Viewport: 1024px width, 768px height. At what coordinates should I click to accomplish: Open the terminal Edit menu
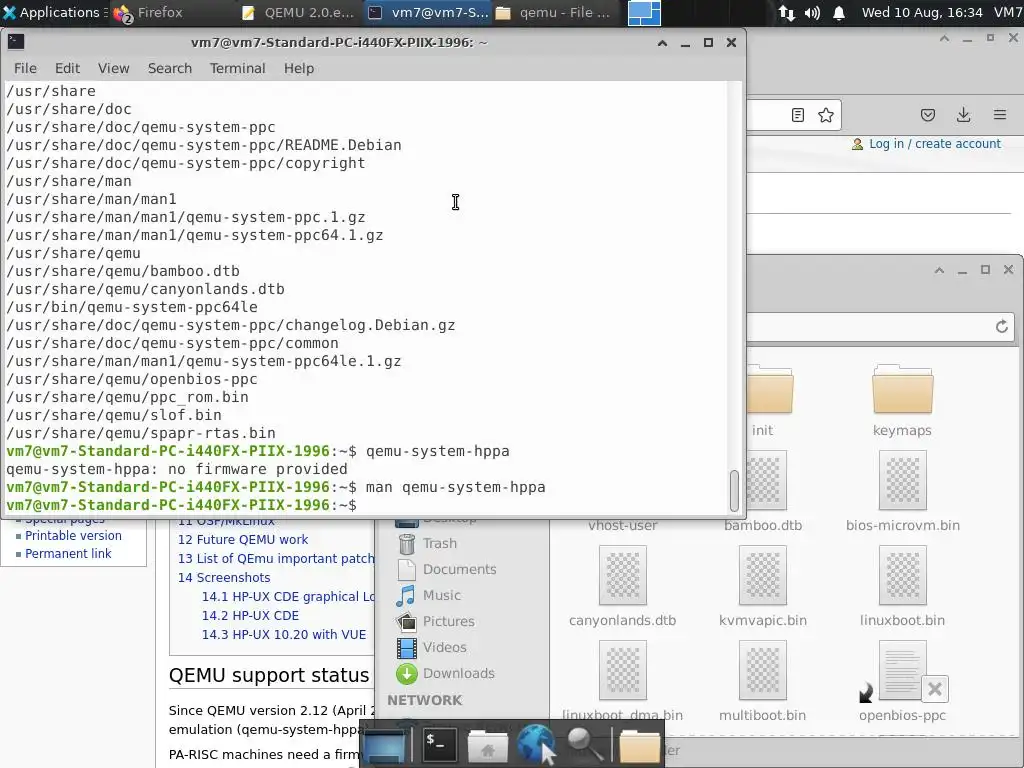click(x=67, y=69)
